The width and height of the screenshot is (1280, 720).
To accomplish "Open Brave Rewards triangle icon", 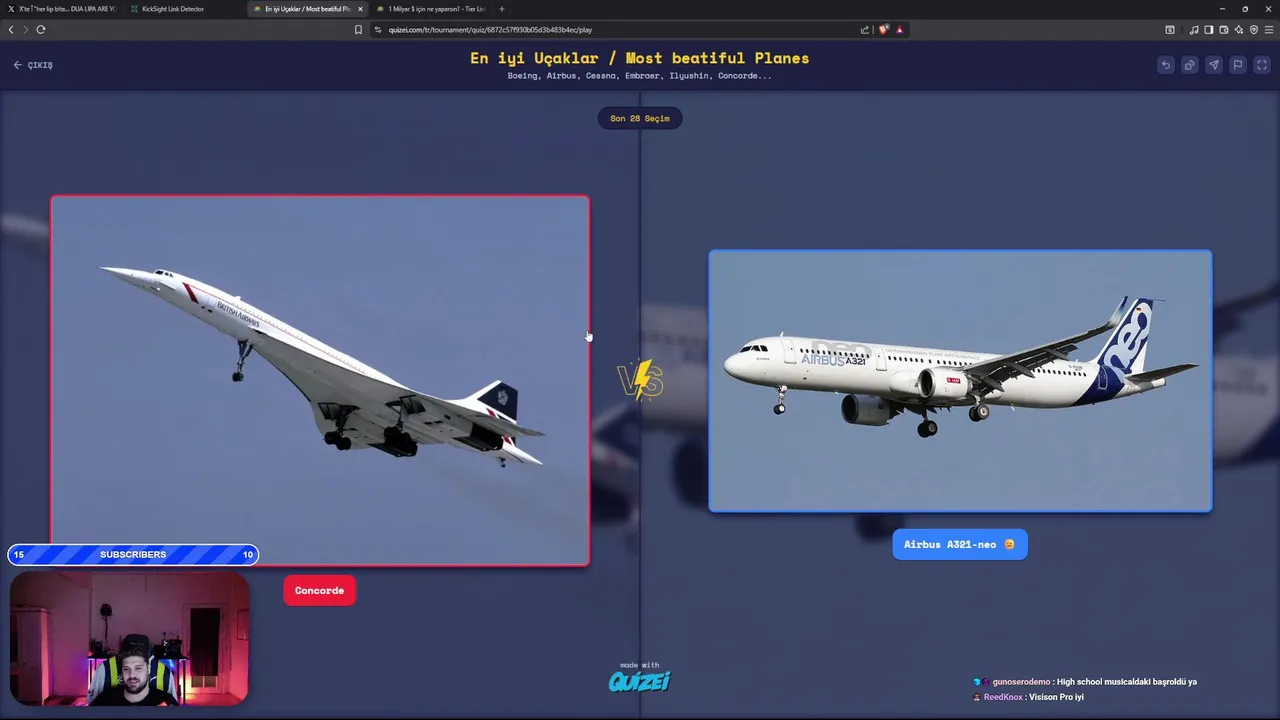I will click(899, 30).
